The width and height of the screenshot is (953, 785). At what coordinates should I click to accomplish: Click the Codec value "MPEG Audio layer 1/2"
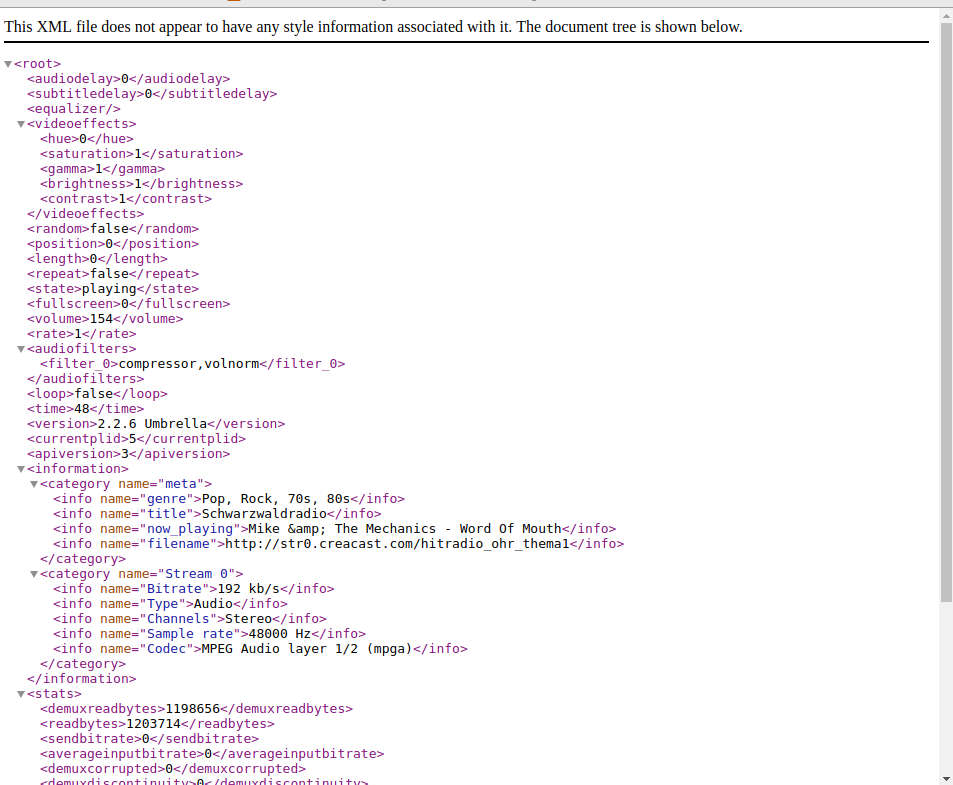click(x=306, y=649)
